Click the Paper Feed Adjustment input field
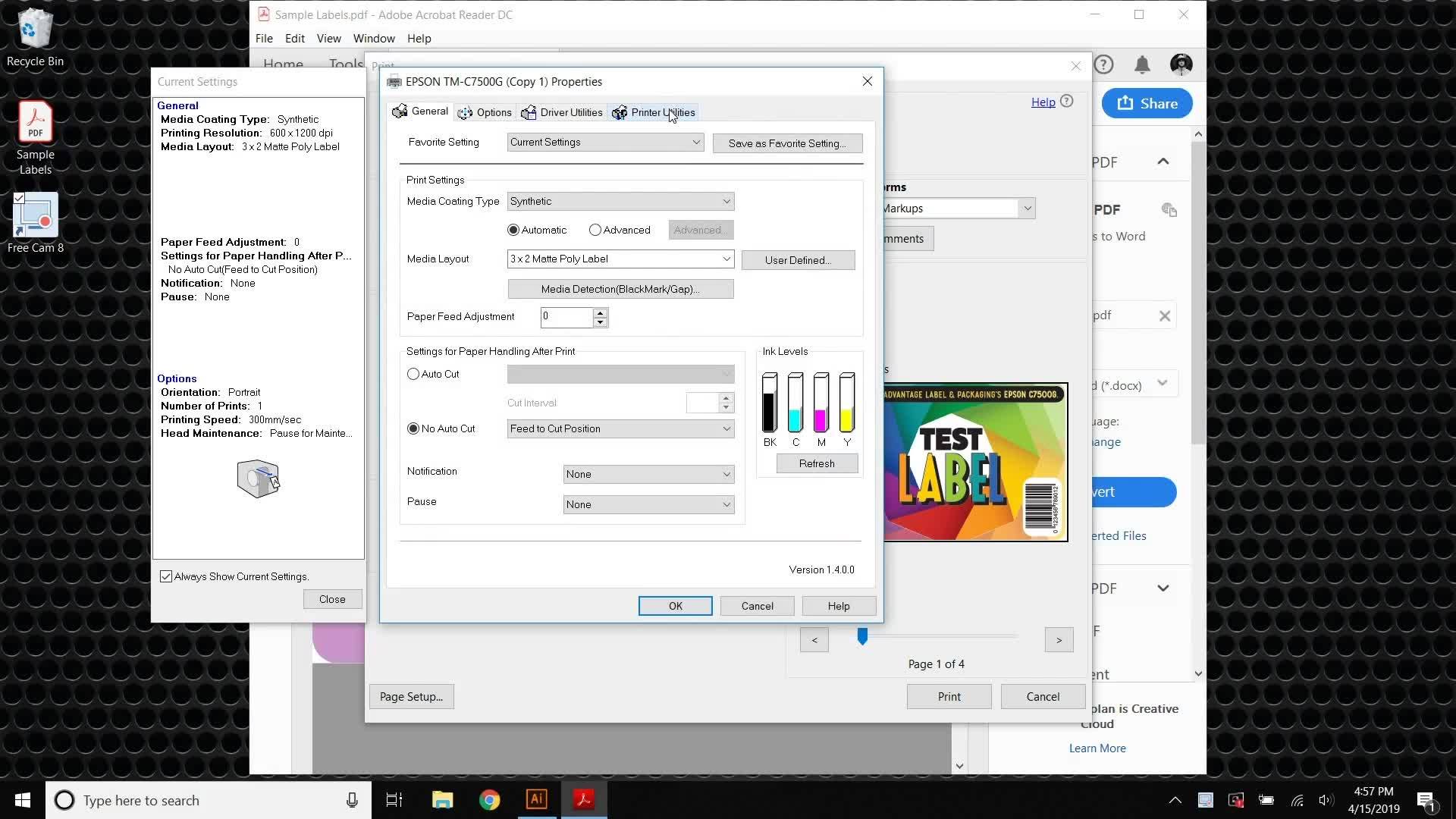Viewport: 1456px width, 819px height. click(x=566, y=317)
